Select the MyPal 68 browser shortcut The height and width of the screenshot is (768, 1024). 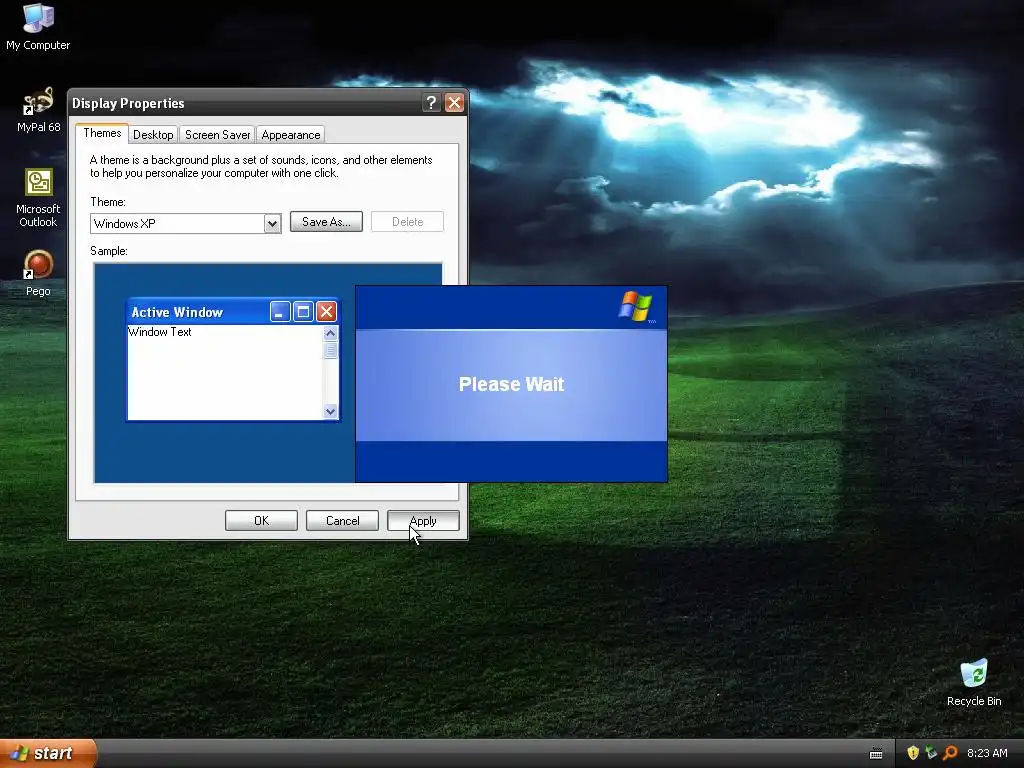point(38,110)
